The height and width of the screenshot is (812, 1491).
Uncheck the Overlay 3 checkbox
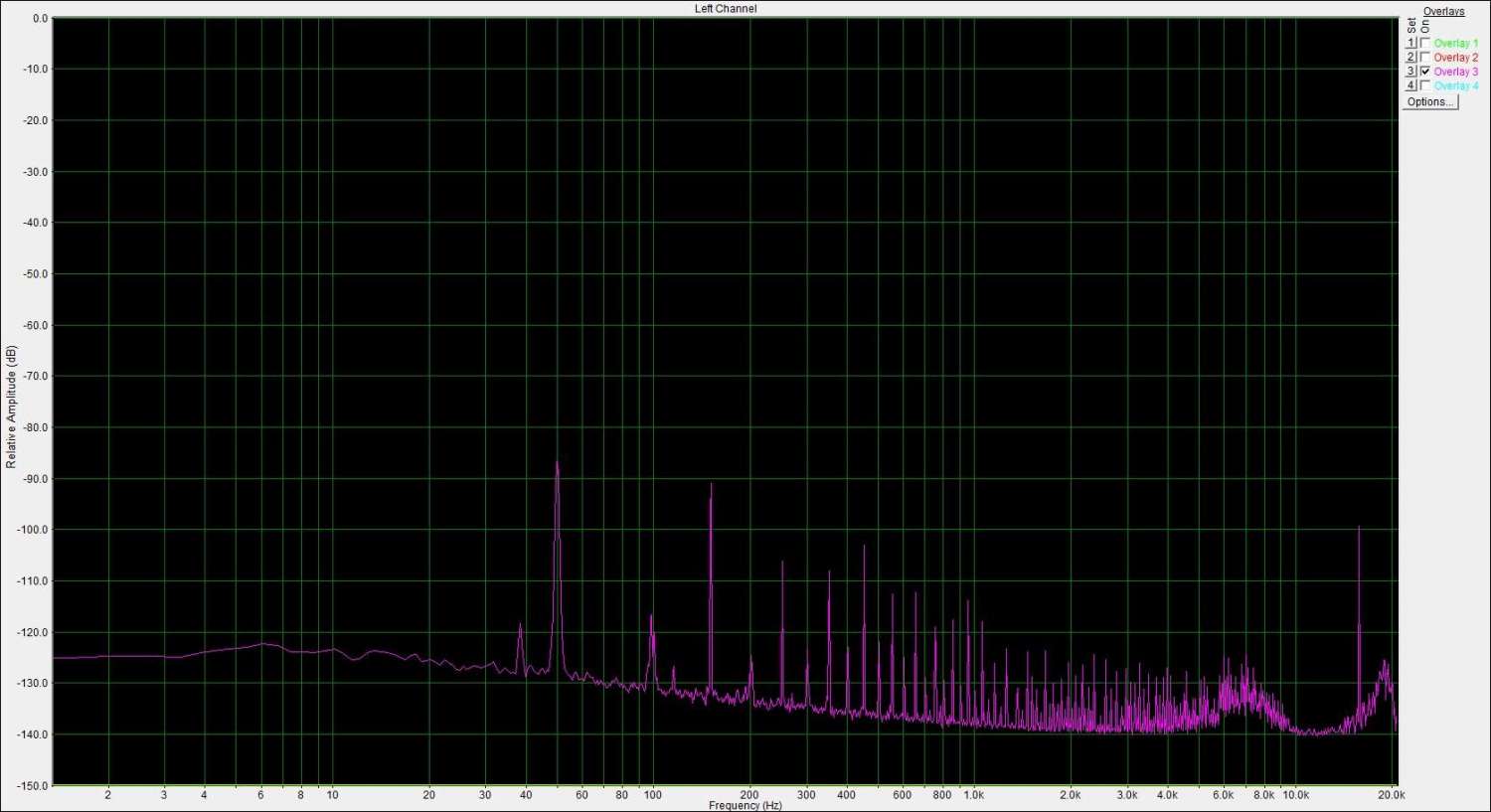[1425, 72]
